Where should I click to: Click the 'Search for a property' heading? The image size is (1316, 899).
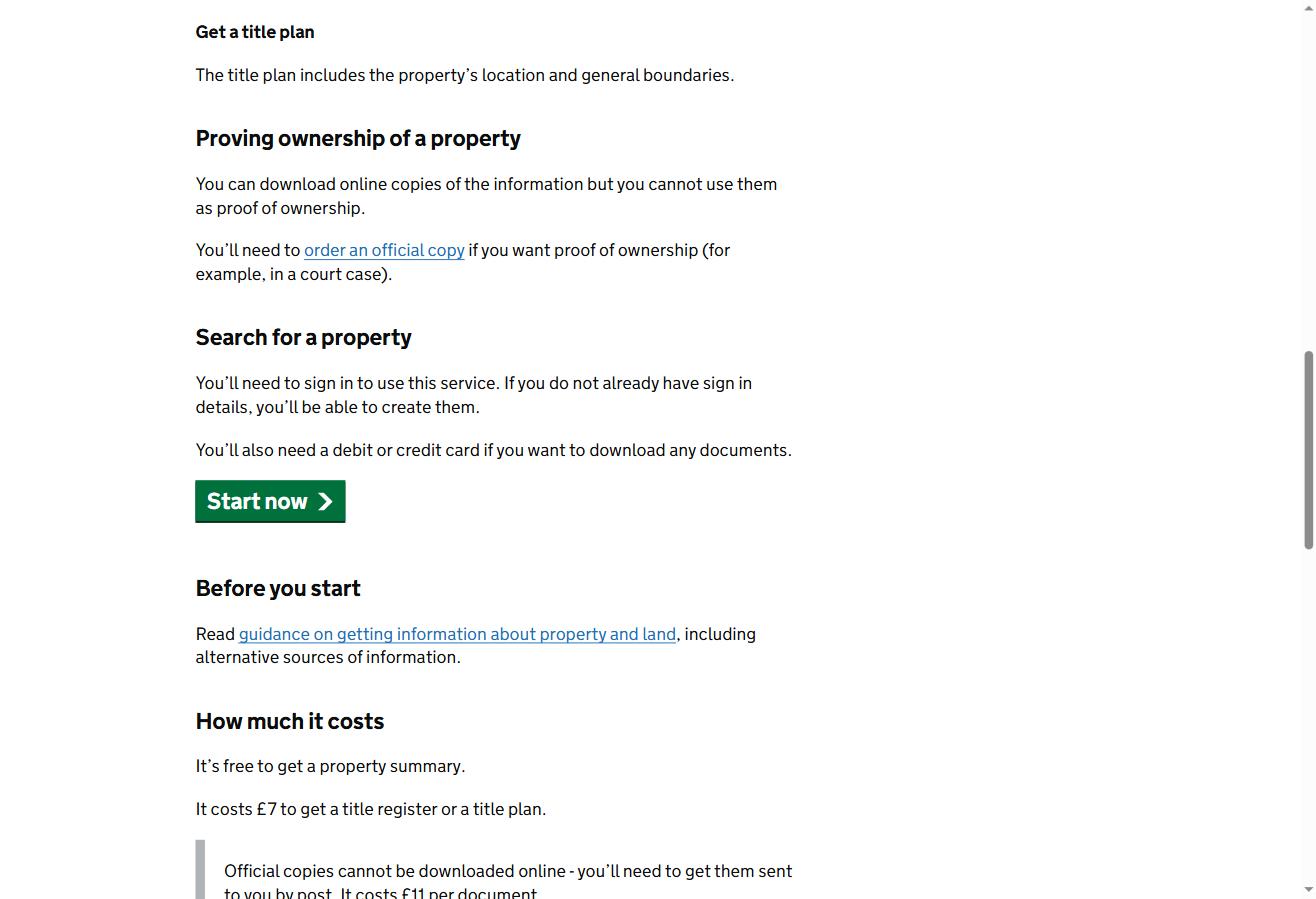coord(304,337)
